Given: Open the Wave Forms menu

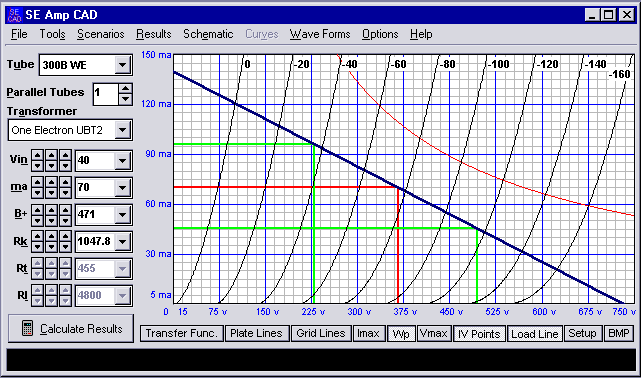Looking at the screenshot, I should click(x=320, y=34).
